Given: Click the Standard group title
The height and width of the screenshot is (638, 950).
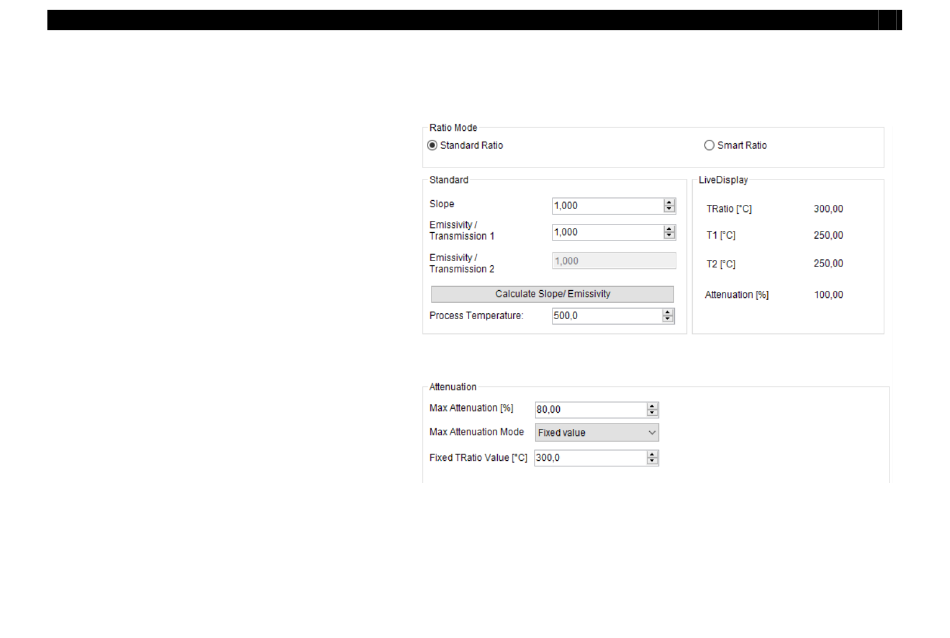Looking at the screenshot, I should pos(449,180).
